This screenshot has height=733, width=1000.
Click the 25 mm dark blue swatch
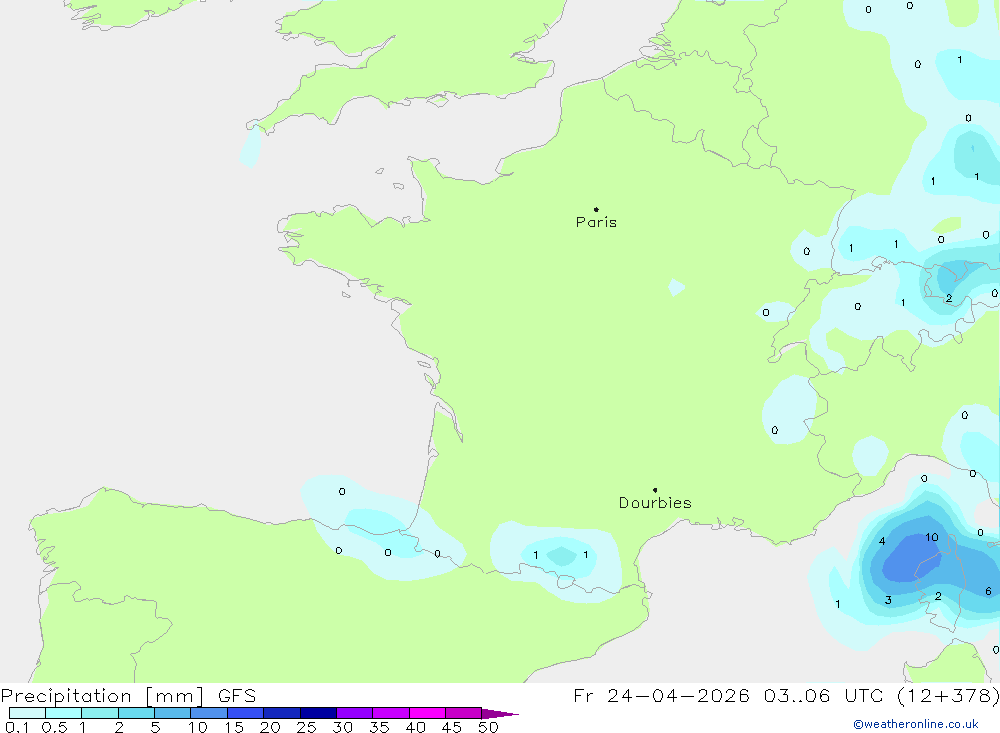click(x=318, y=713)
